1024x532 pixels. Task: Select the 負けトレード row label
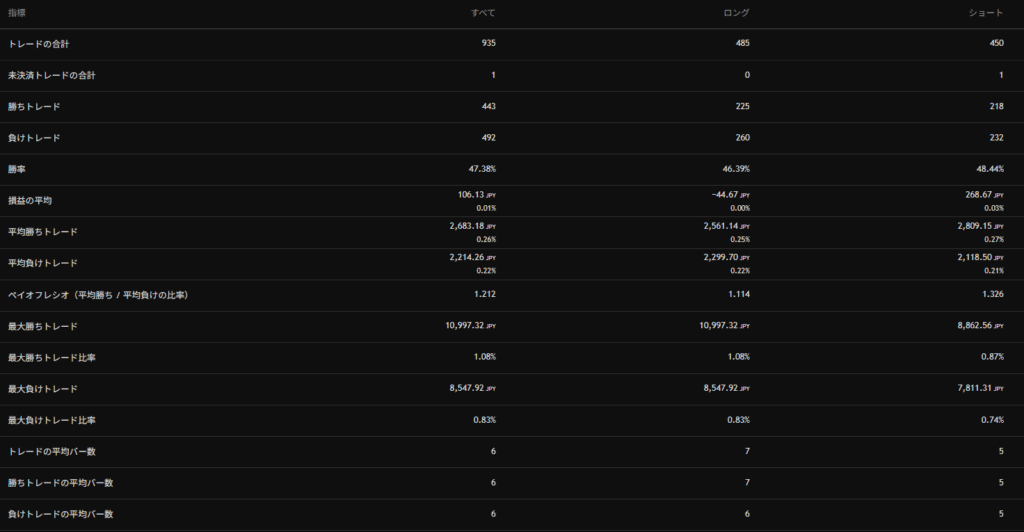tap(35, 138)
